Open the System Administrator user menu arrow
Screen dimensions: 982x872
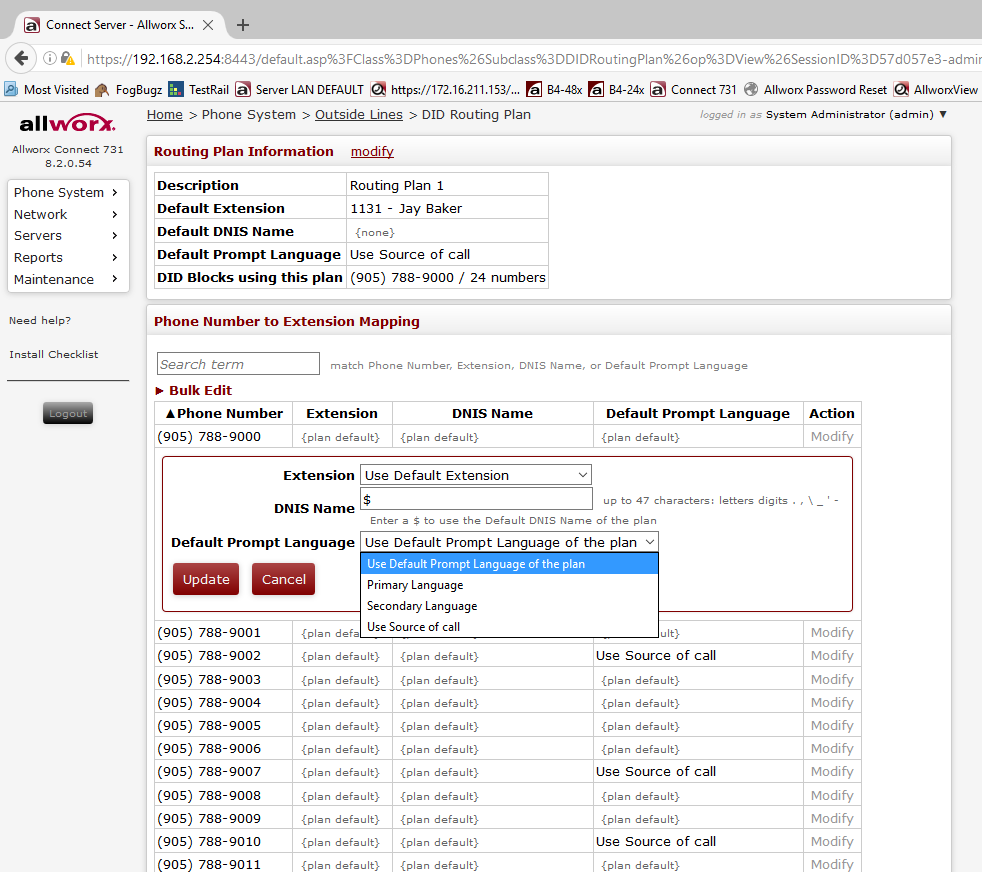(943, 114)
